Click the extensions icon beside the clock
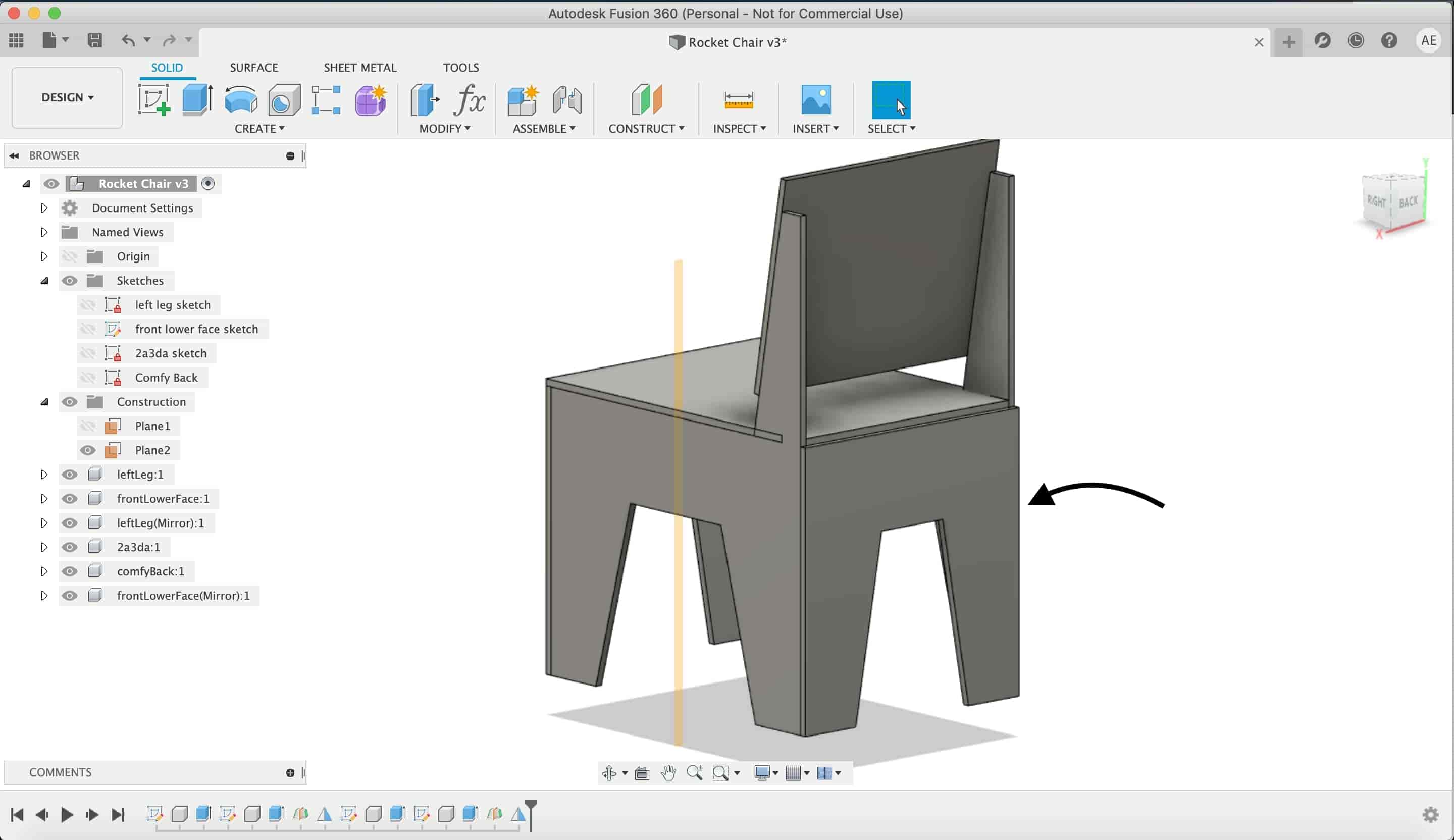This screenshot has width=1454, height=840. [1322, 40]
